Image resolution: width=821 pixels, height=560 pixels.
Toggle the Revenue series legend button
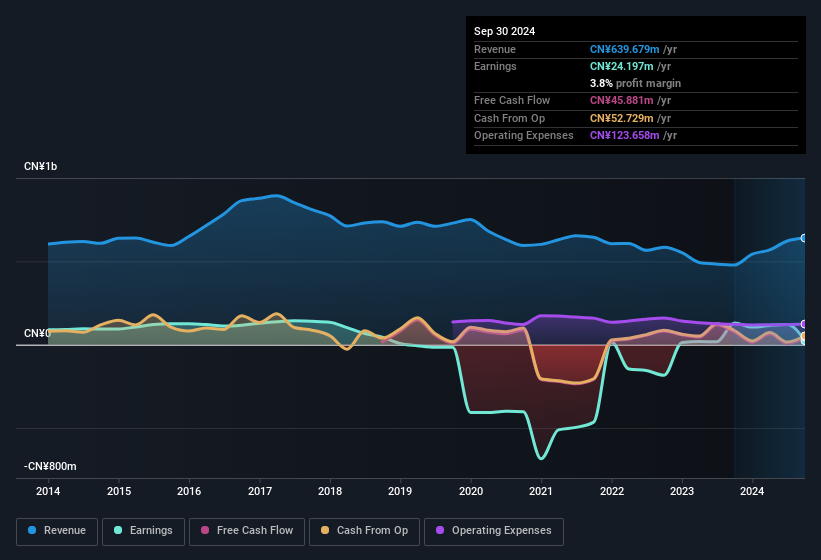[57, 531]
